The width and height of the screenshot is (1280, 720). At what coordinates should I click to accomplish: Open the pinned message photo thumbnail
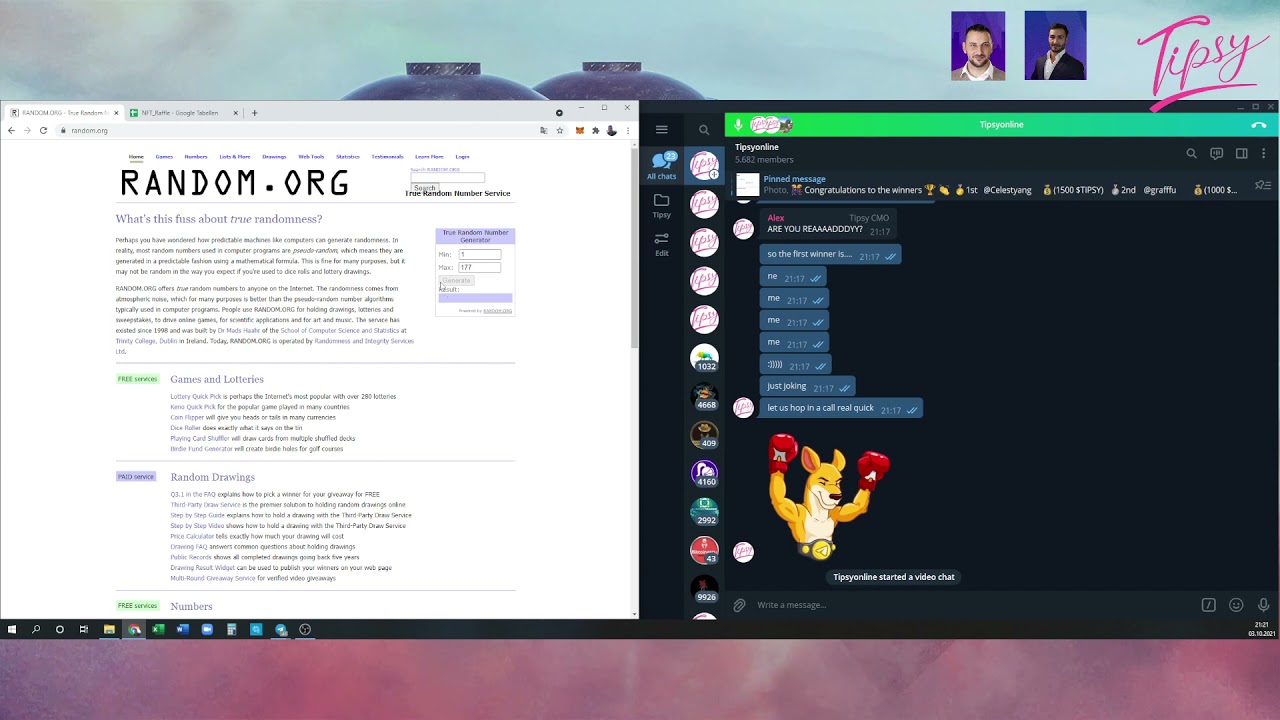pos(747,184)
